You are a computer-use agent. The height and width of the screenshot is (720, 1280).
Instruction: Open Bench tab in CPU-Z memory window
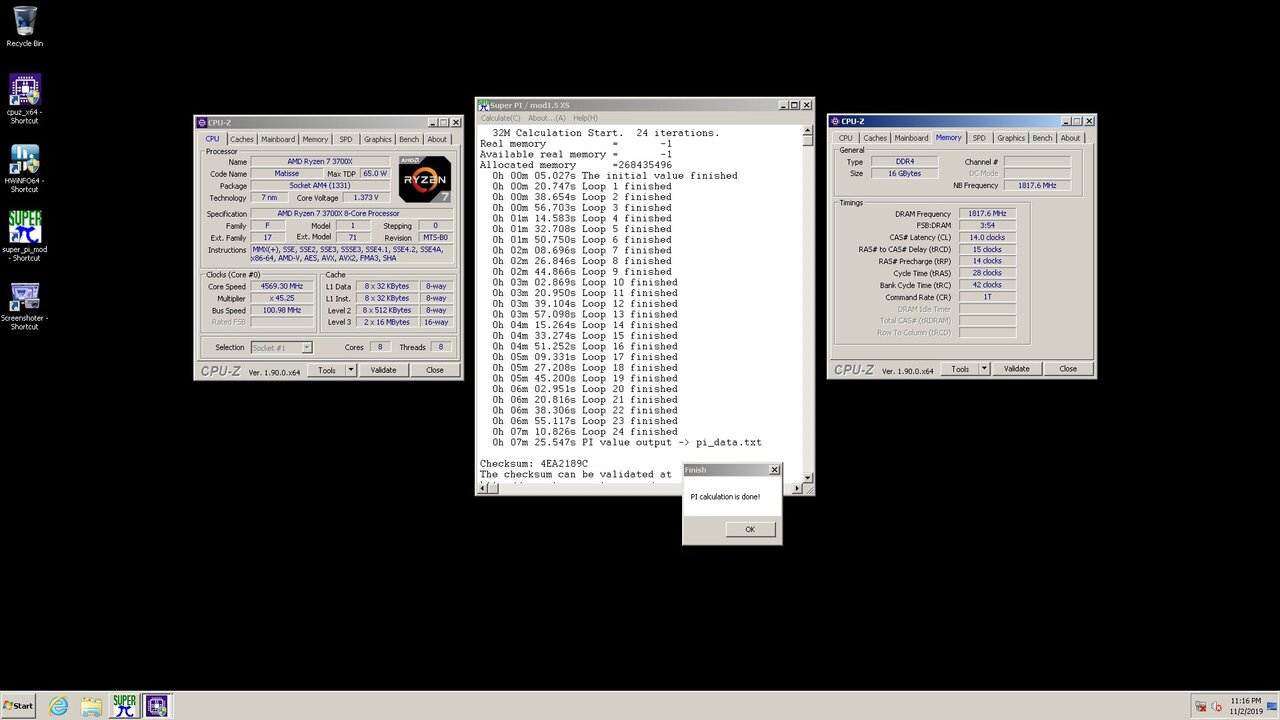[x=1042, y=138]
